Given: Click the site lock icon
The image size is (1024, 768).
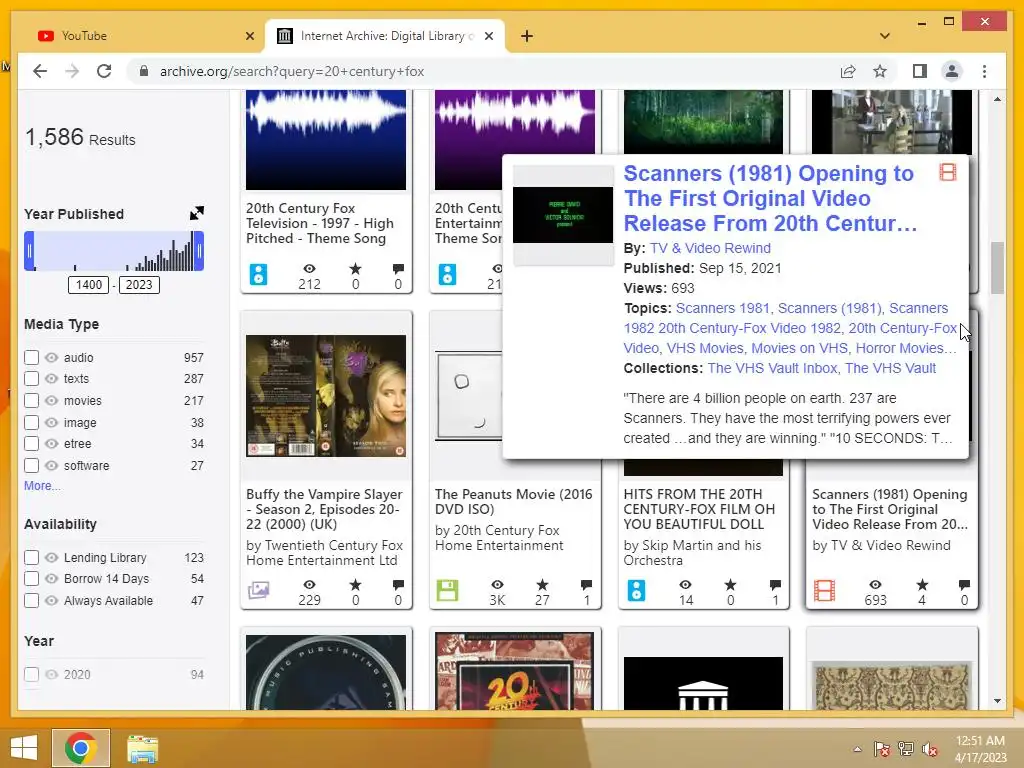Looking at the screenshot, I should tap(144, 71).
